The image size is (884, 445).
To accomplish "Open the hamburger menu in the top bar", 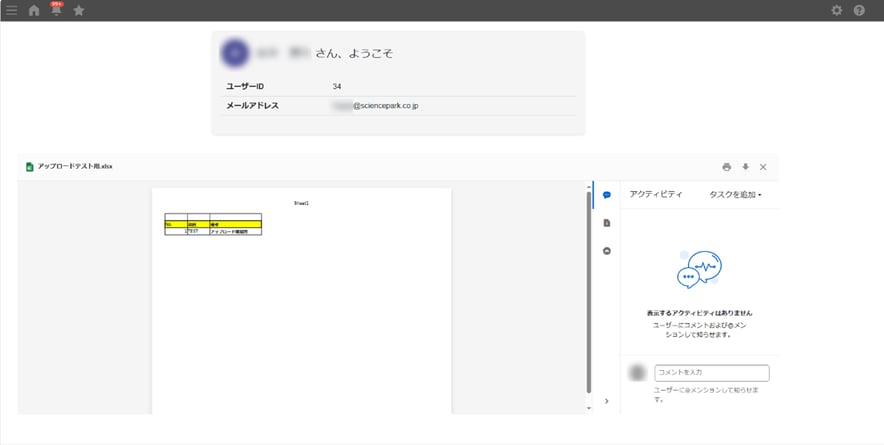I will 11,10.
